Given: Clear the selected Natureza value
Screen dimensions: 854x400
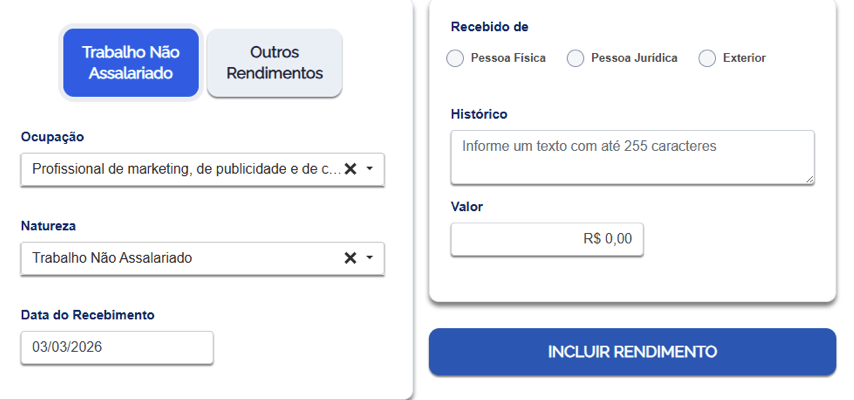Looking at the screenshot, I should (x=350, y=258).
